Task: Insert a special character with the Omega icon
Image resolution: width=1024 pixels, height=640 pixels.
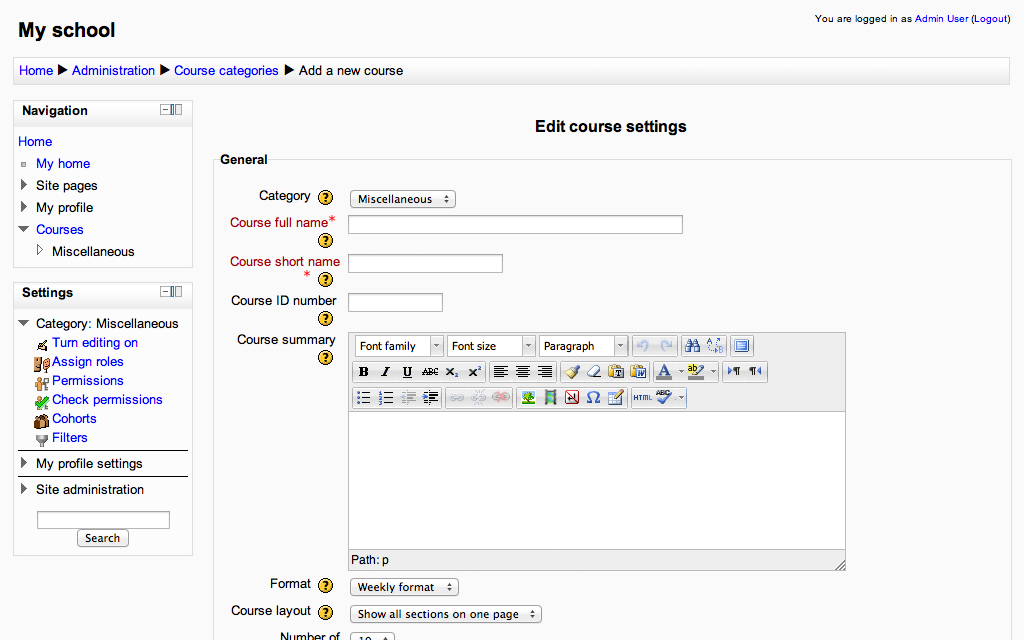Action: 593,398
